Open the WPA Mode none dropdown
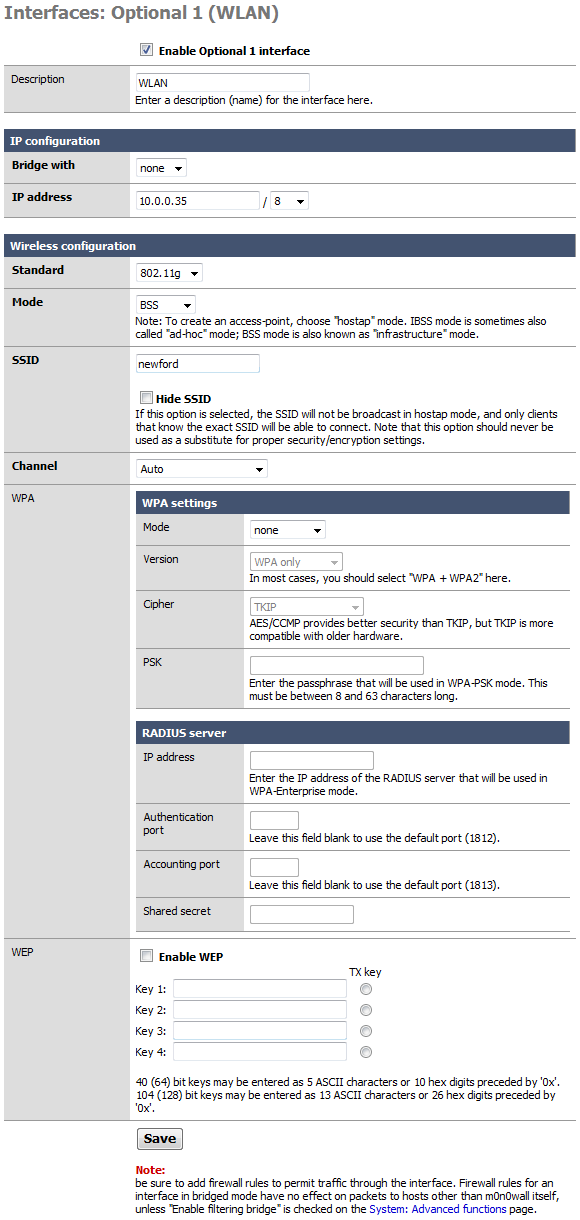 (x=288, y=530)
